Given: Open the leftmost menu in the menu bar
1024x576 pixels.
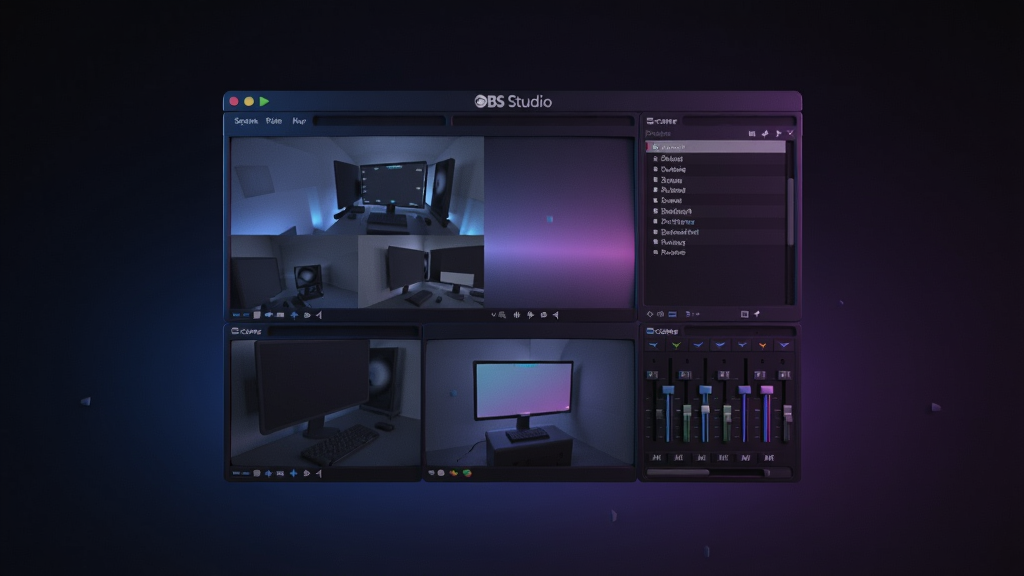Looking at the screenshot, I should click(x=246, y=121).
